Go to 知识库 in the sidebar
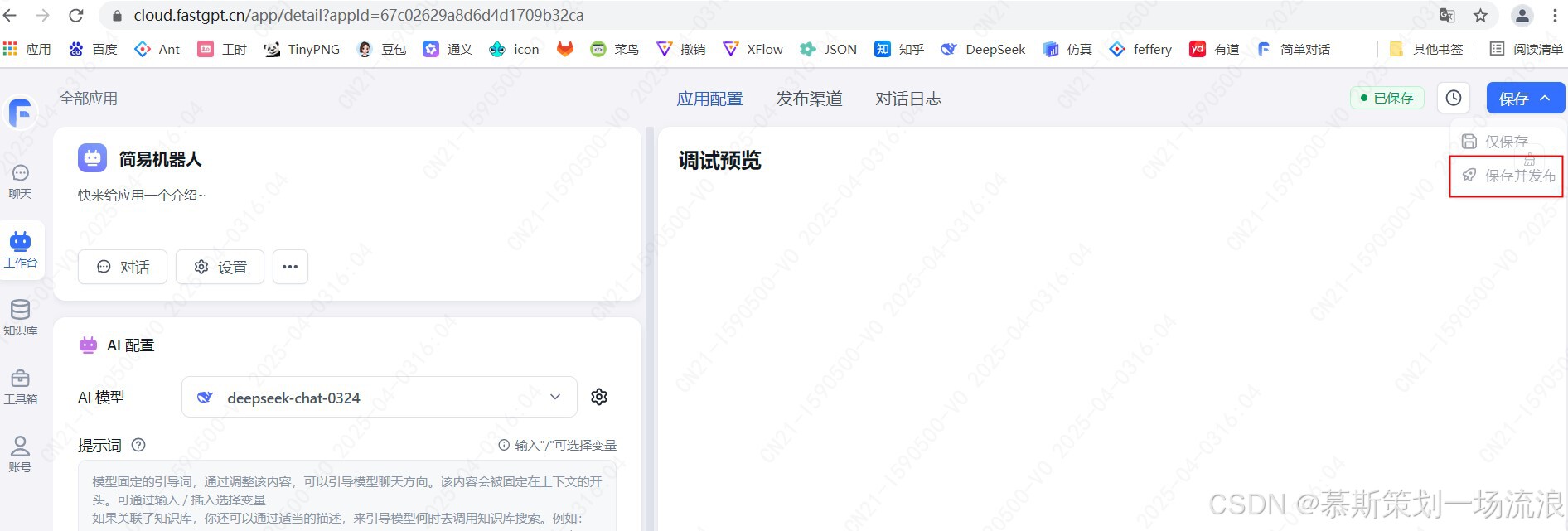 (x=21, y=318)
